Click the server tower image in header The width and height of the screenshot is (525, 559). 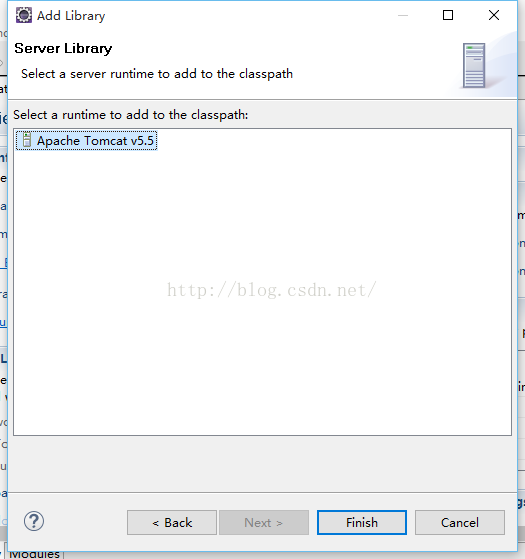474,65
